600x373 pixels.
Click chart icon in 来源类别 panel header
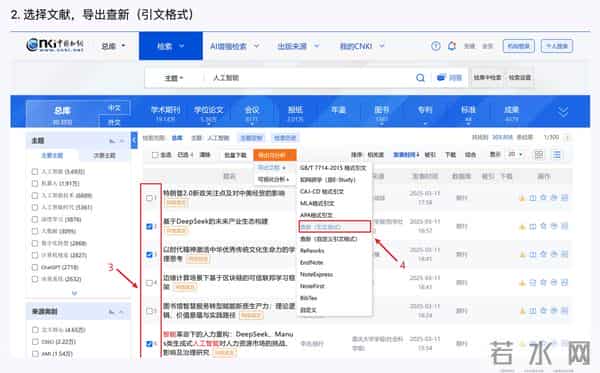(x=112, y=312)
